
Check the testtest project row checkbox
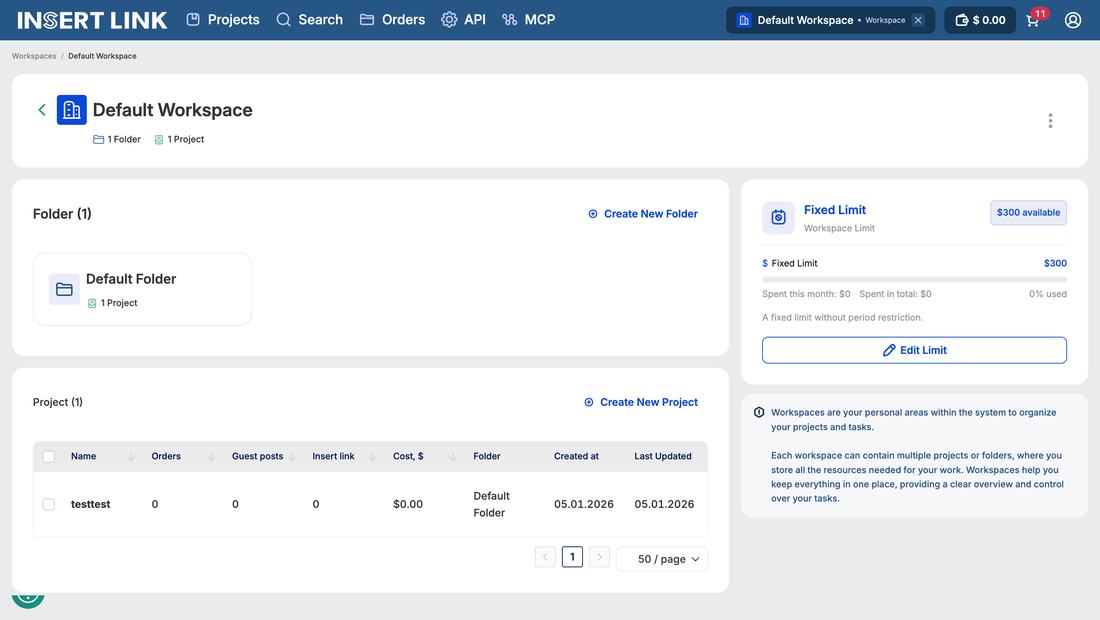(48, 504)
